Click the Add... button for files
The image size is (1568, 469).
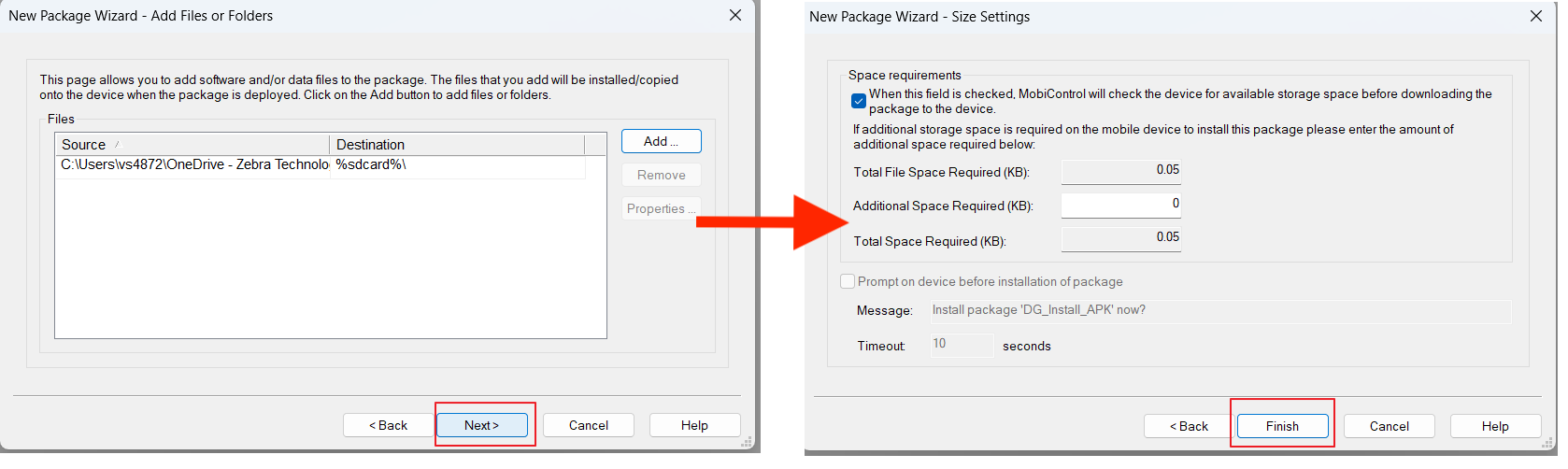point(661,141)
